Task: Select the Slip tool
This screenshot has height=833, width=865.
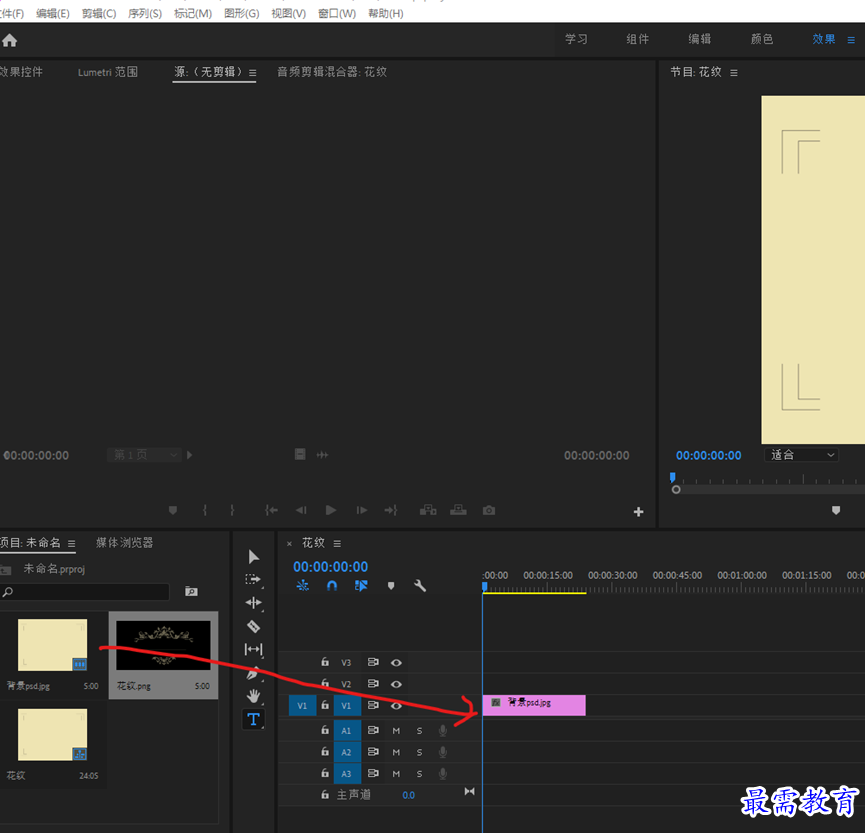Action: click(253, 649)
